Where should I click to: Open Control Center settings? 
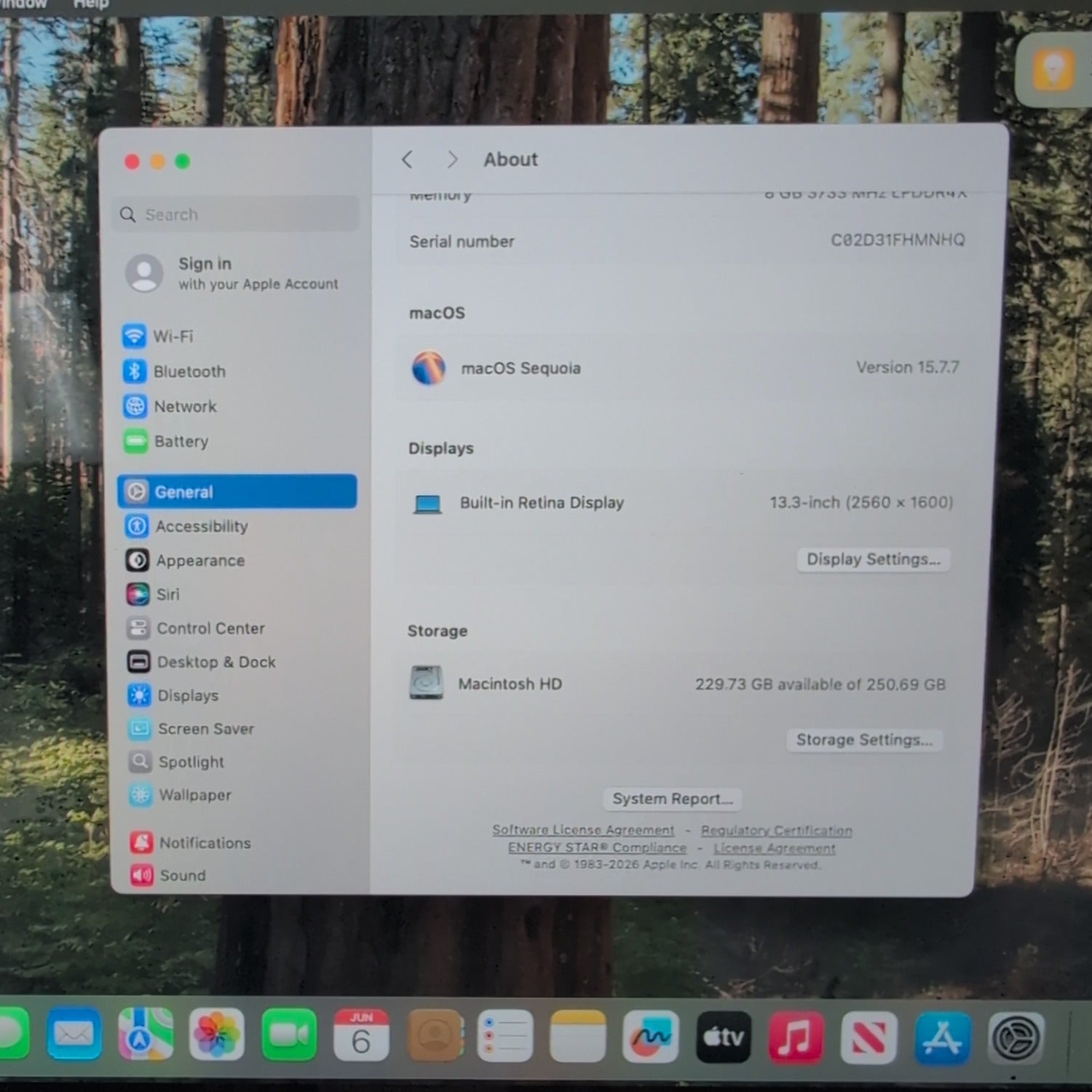pos(196,628)
